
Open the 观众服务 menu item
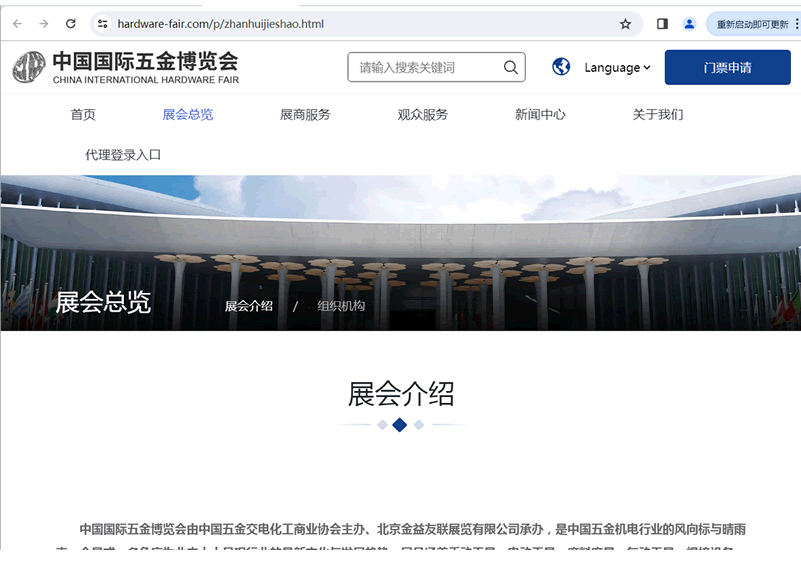click(422, 114)
